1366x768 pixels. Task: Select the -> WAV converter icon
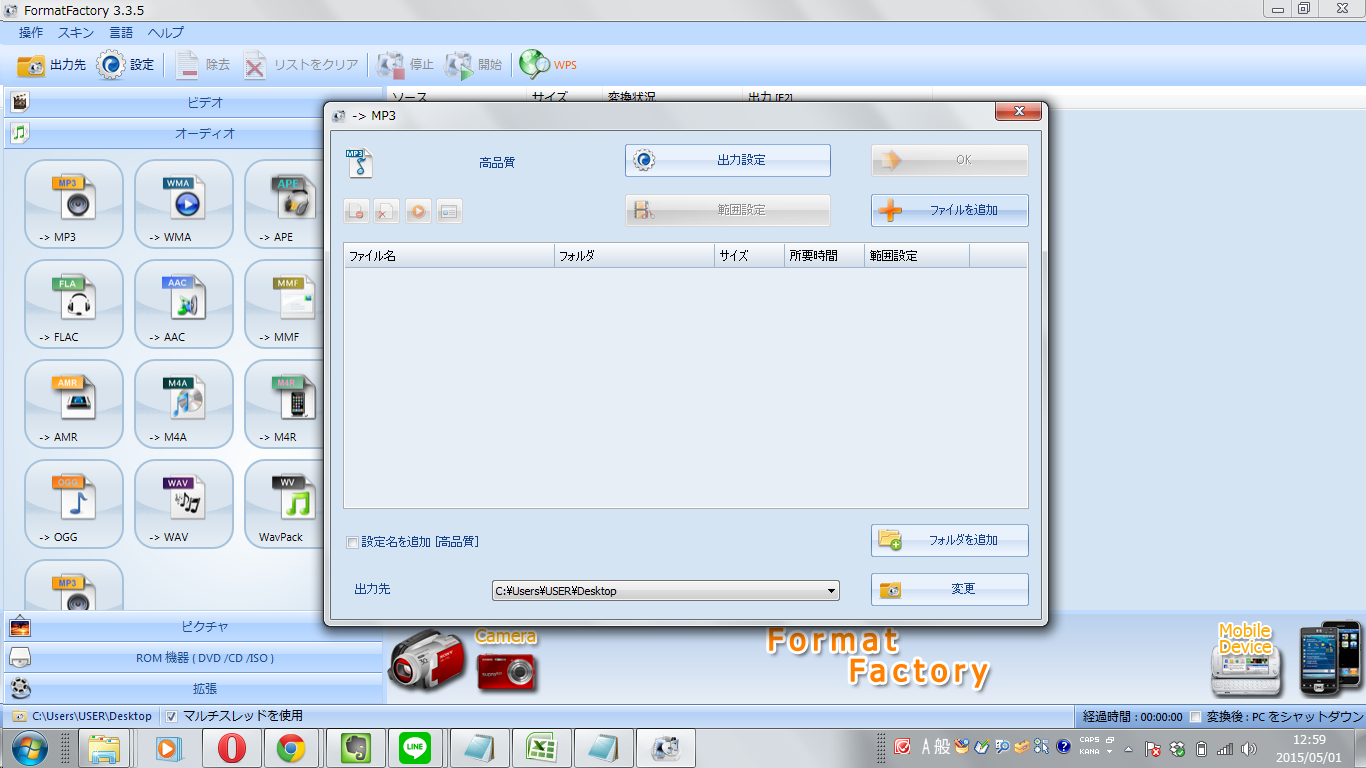[x=184, y=504]
